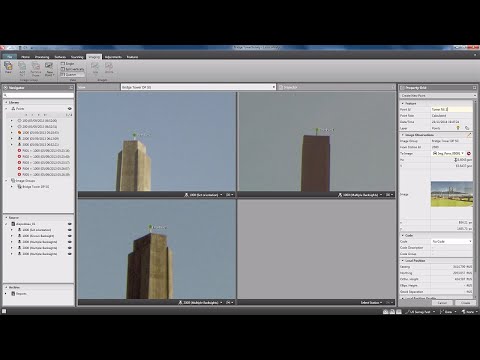Viewport: 480px width, 360px height.
Task: Open the Surfaces ribbon tab
Action: pos(60,57)
